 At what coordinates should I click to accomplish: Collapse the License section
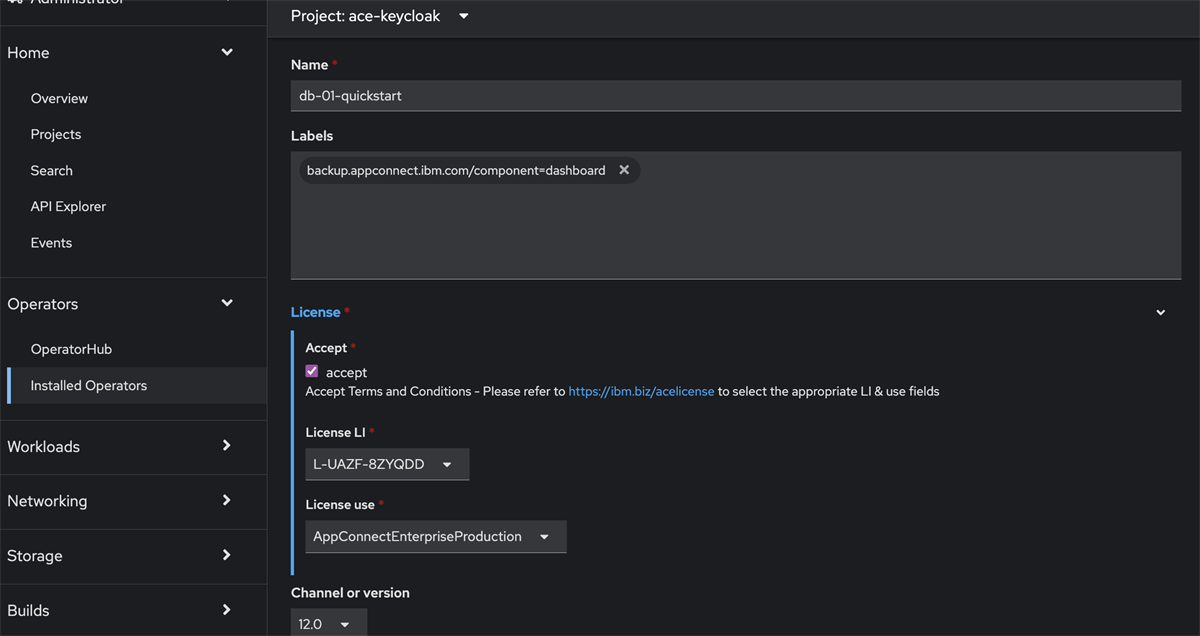point(1160,312)
